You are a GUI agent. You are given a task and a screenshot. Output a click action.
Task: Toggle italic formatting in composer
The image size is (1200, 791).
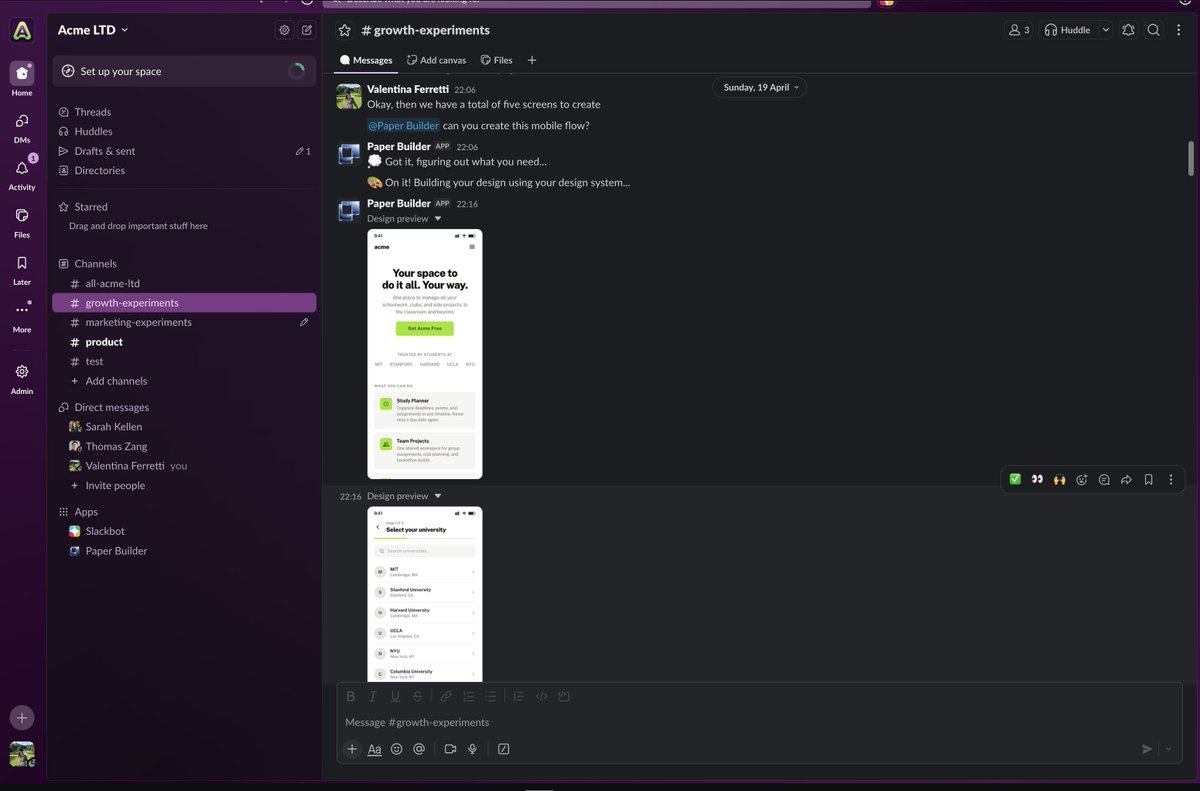(373, 696)
